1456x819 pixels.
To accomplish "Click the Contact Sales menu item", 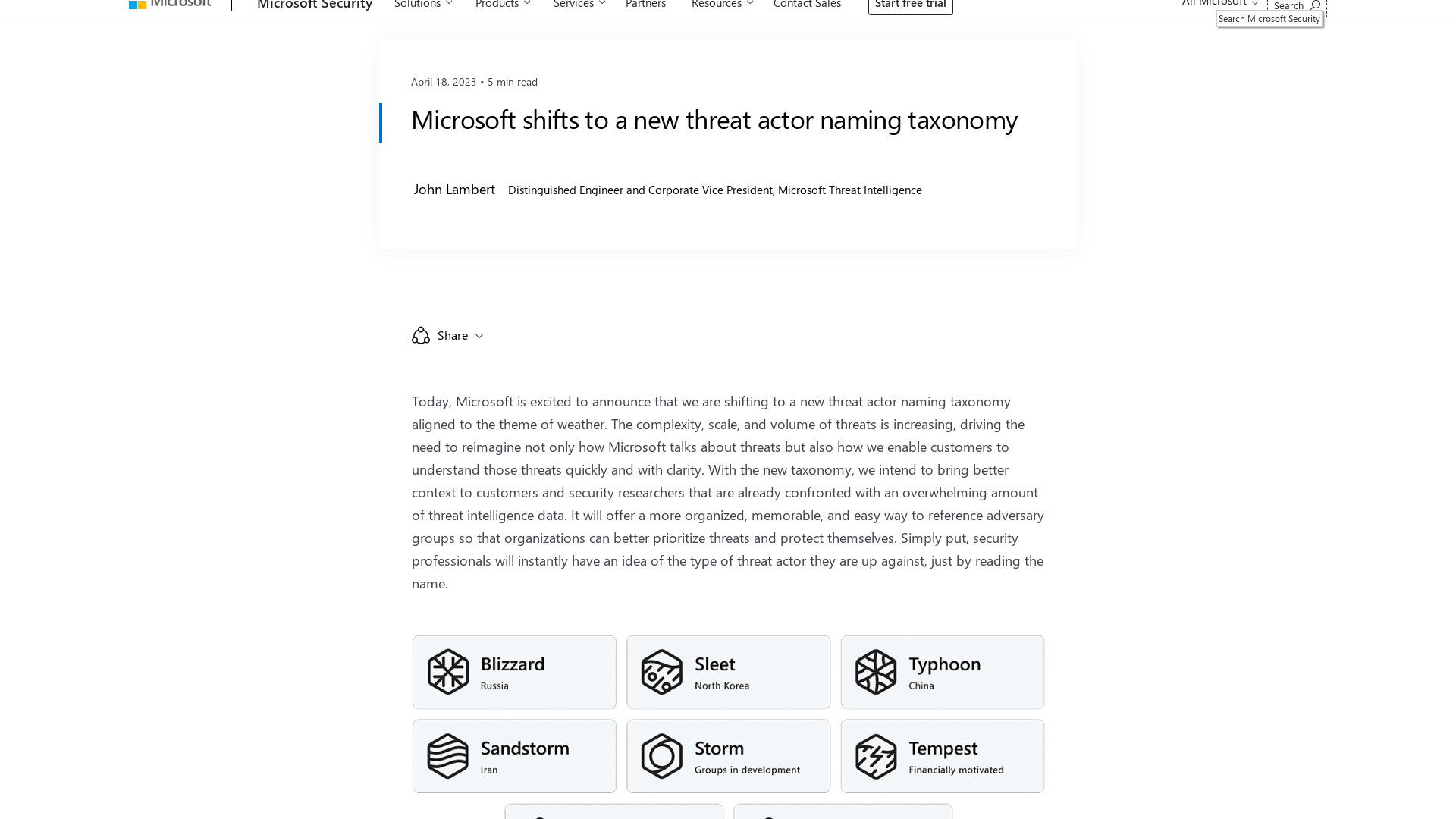I will [x=807, y=5].
